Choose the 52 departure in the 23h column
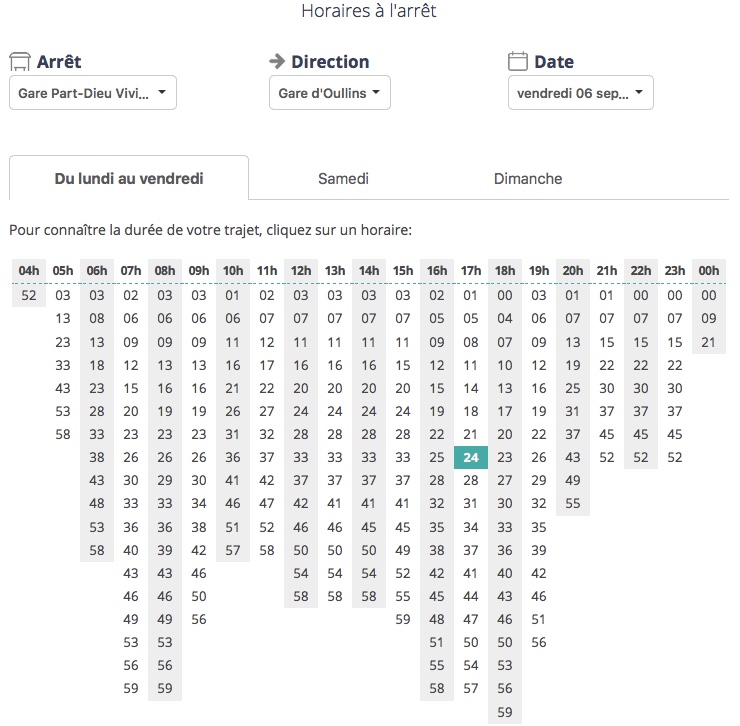This screenshot has width=740, height=726. point(675,457)
